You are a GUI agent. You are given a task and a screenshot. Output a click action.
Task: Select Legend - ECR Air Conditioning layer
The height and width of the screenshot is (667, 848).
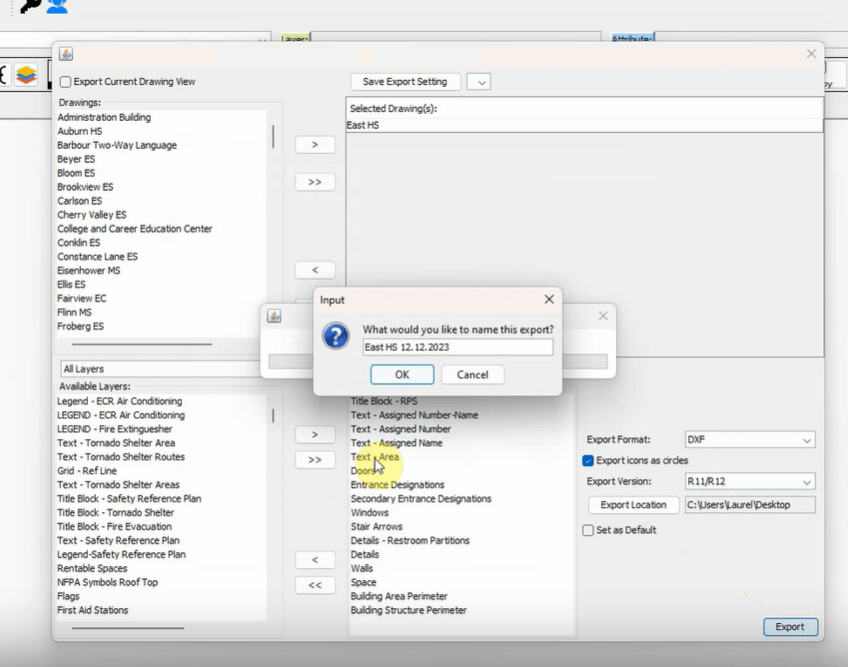(x=120, y=401)
